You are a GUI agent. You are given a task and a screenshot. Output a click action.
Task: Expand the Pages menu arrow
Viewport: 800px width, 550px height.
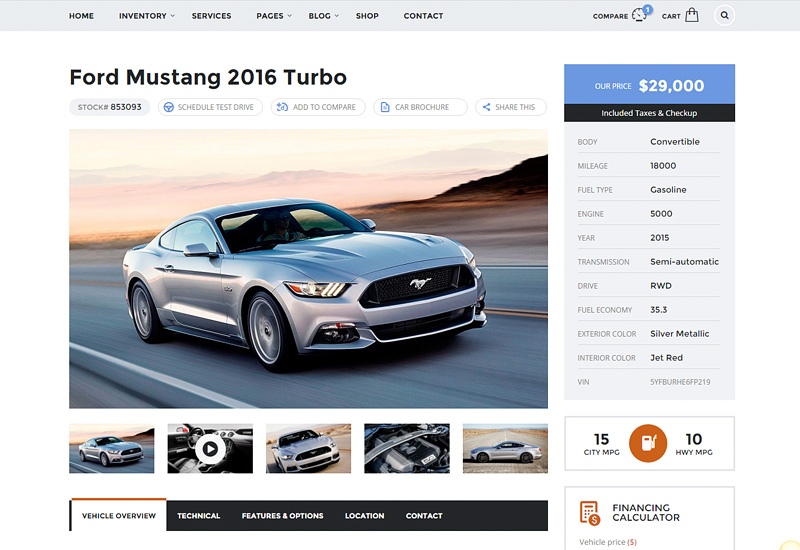[289, 16]
